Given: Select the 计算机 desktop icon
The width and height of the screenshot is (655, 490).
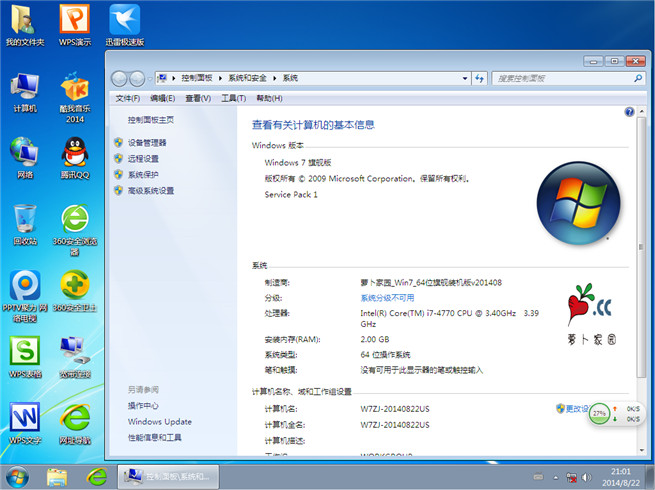Looking at the screenshot, I should click(x=25, y=92).
